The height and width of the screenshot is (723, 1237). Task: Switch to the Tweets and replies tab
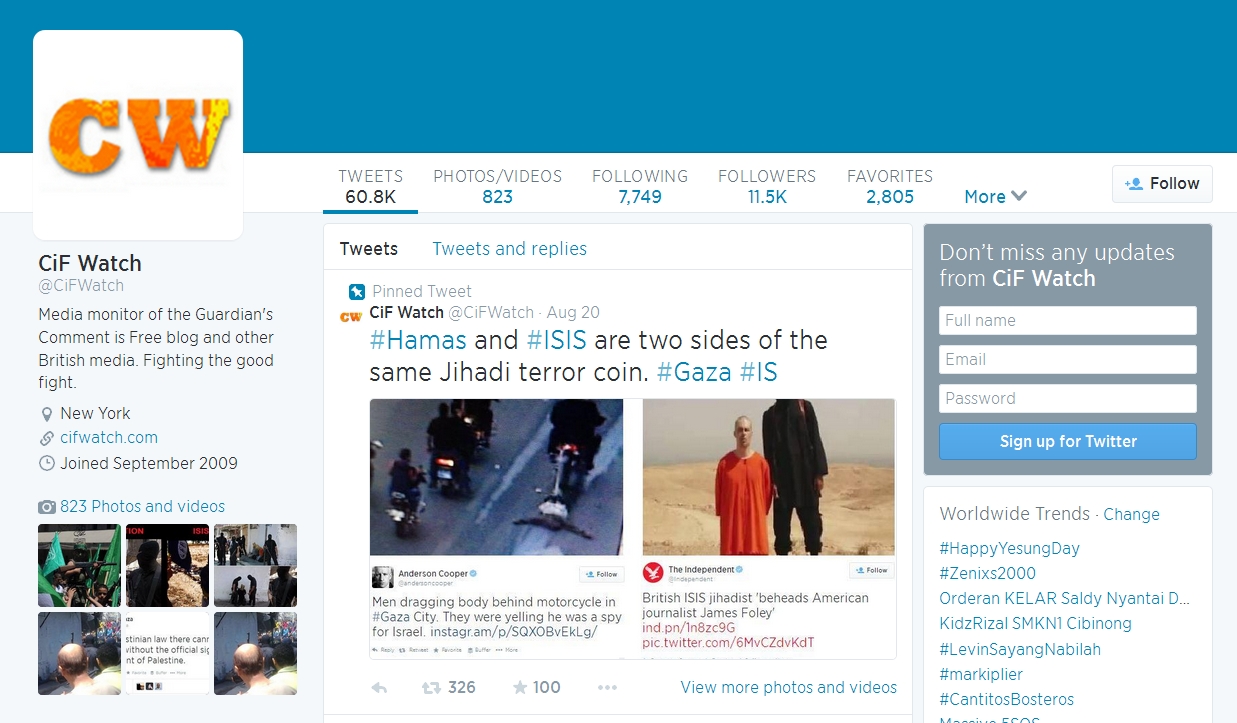(x=509, y=249)
